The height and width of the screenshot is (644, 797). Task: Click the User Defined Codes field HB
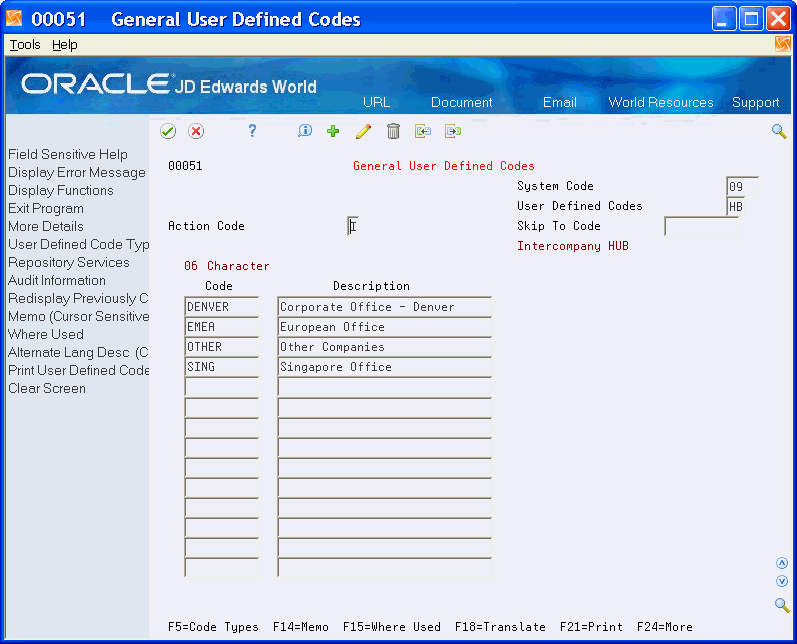pyautogui.click(x=736, y=206)
